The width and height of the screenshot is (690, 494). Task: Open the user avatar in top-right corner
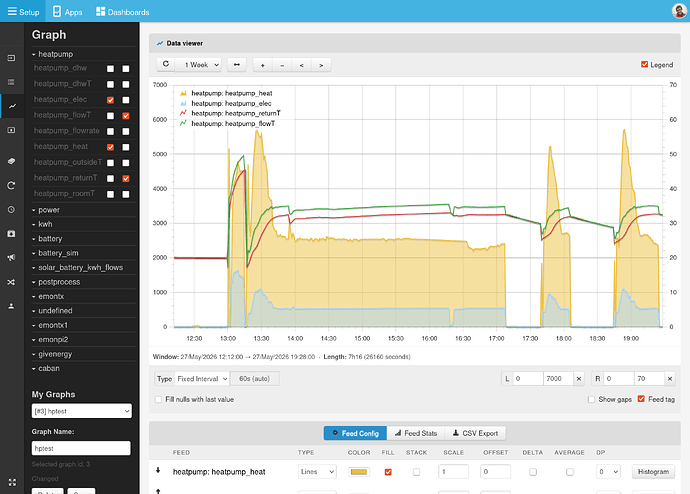pyautogui.click(x=679, y=11)
